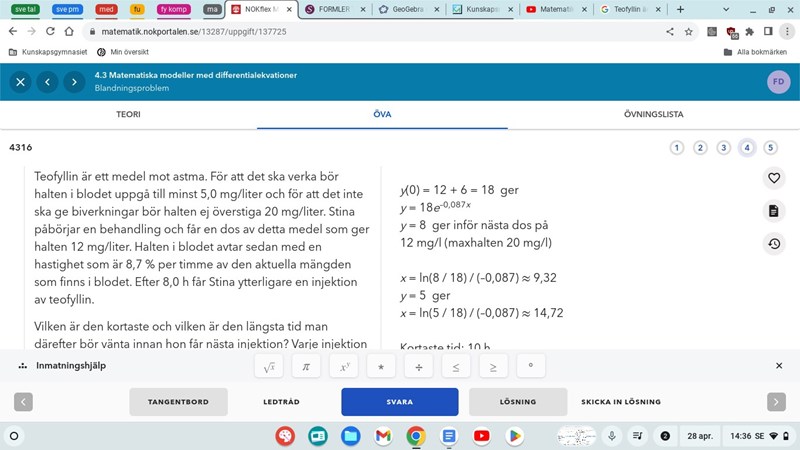The image size is (800, 450).
Task: Go to exercise step 5
Action: pos(770,148)
